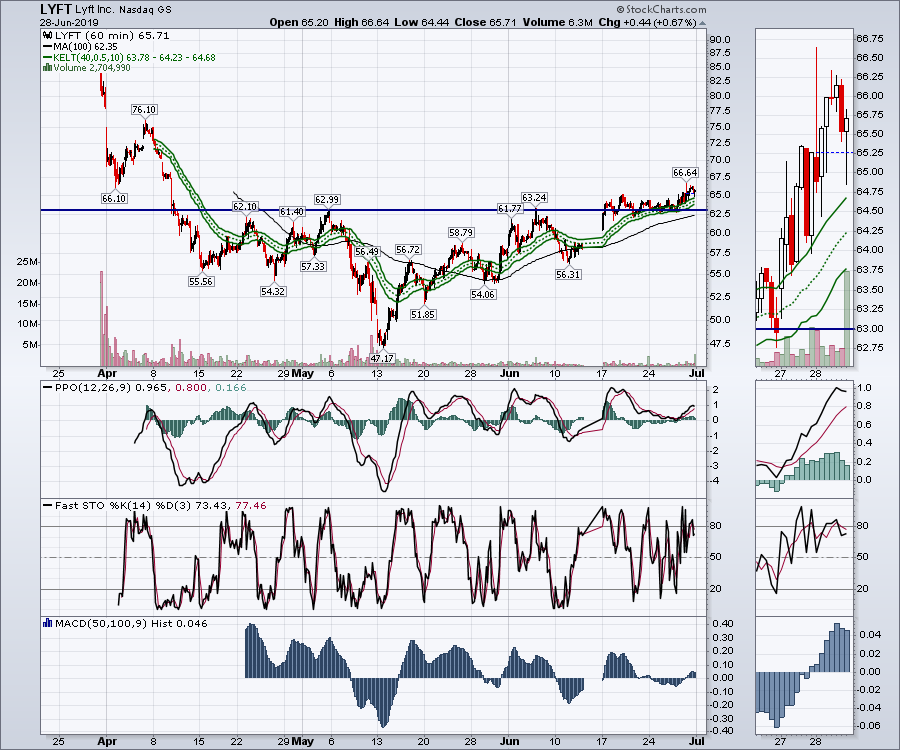The width and height of the screenshot is (900, 750).
Task: Click the green KELT legend line marker
Action: pos(47,58)
